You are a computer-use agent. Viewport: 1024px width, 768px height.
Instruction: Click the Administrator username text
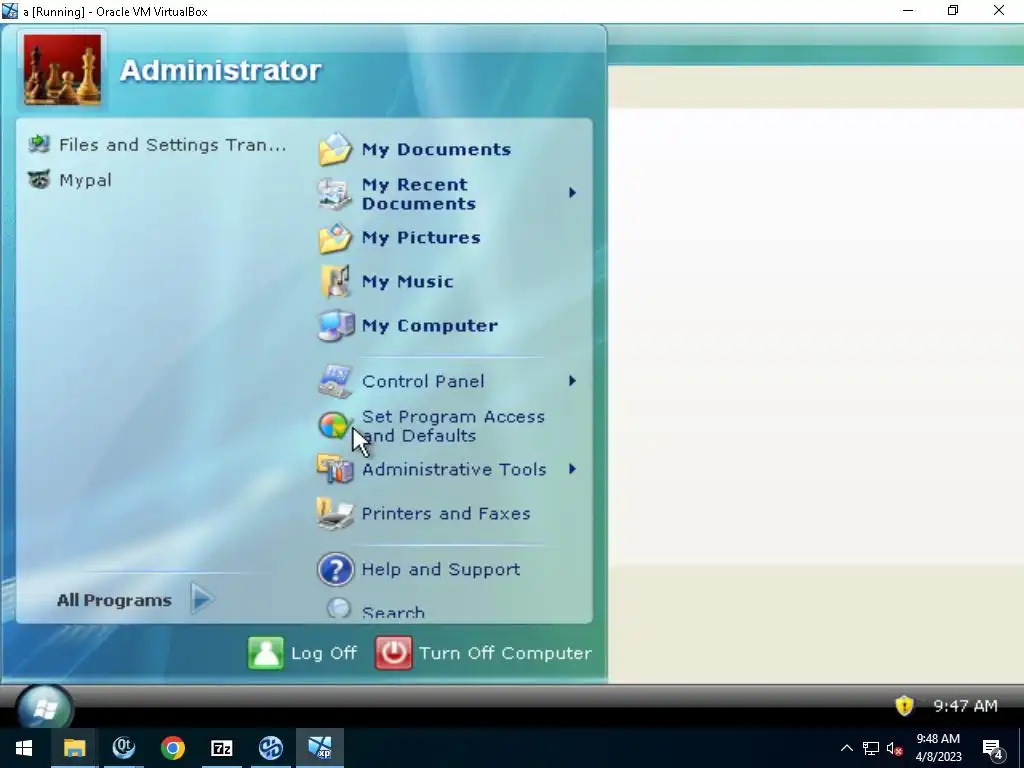(220, 71)
